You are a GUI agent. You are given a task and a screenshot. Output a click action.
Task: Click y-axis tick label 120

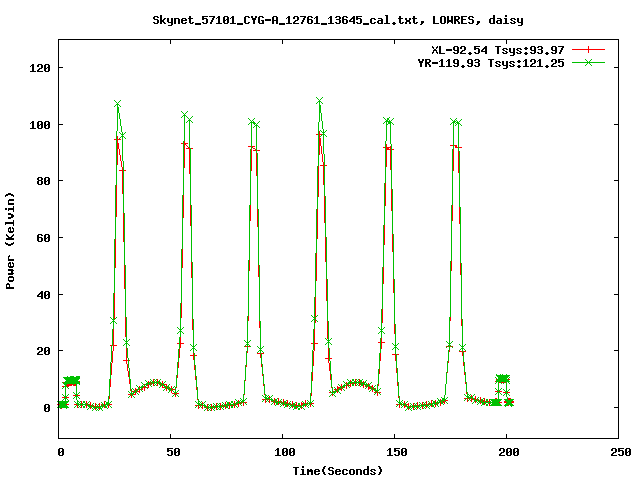coord(40,68)
